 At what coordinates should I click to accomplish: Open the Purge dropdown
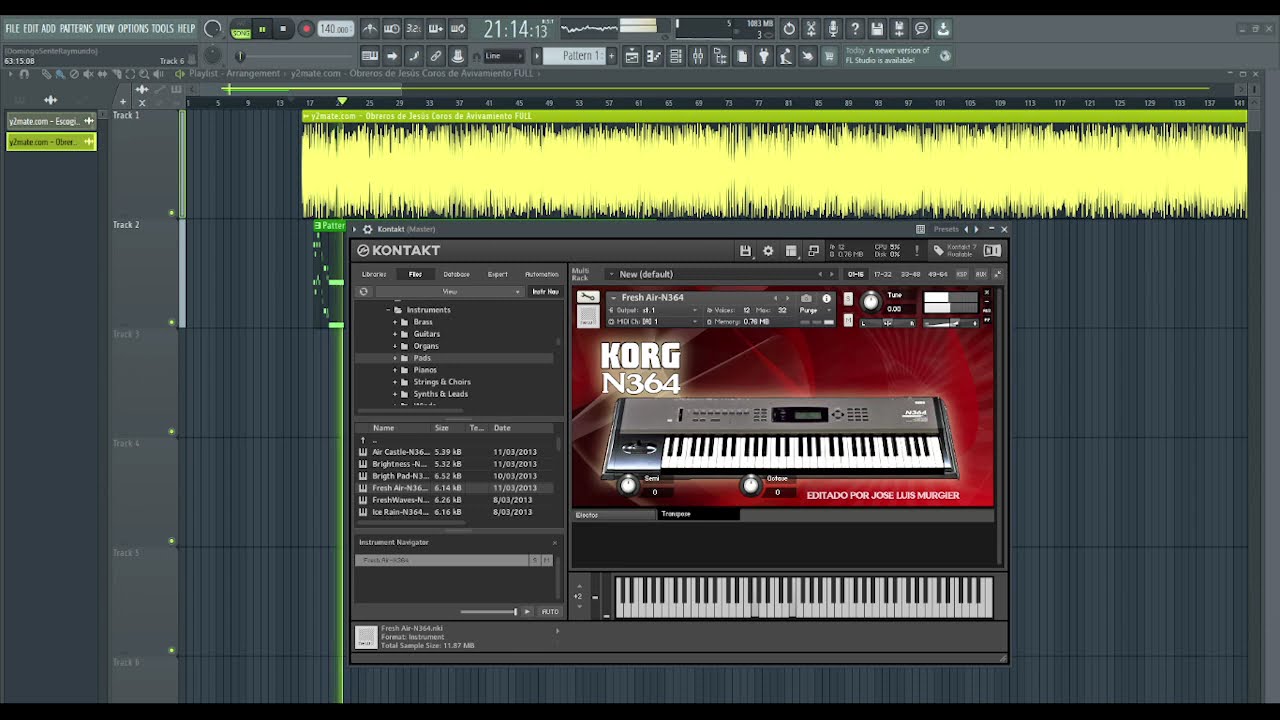pos(814,310)
